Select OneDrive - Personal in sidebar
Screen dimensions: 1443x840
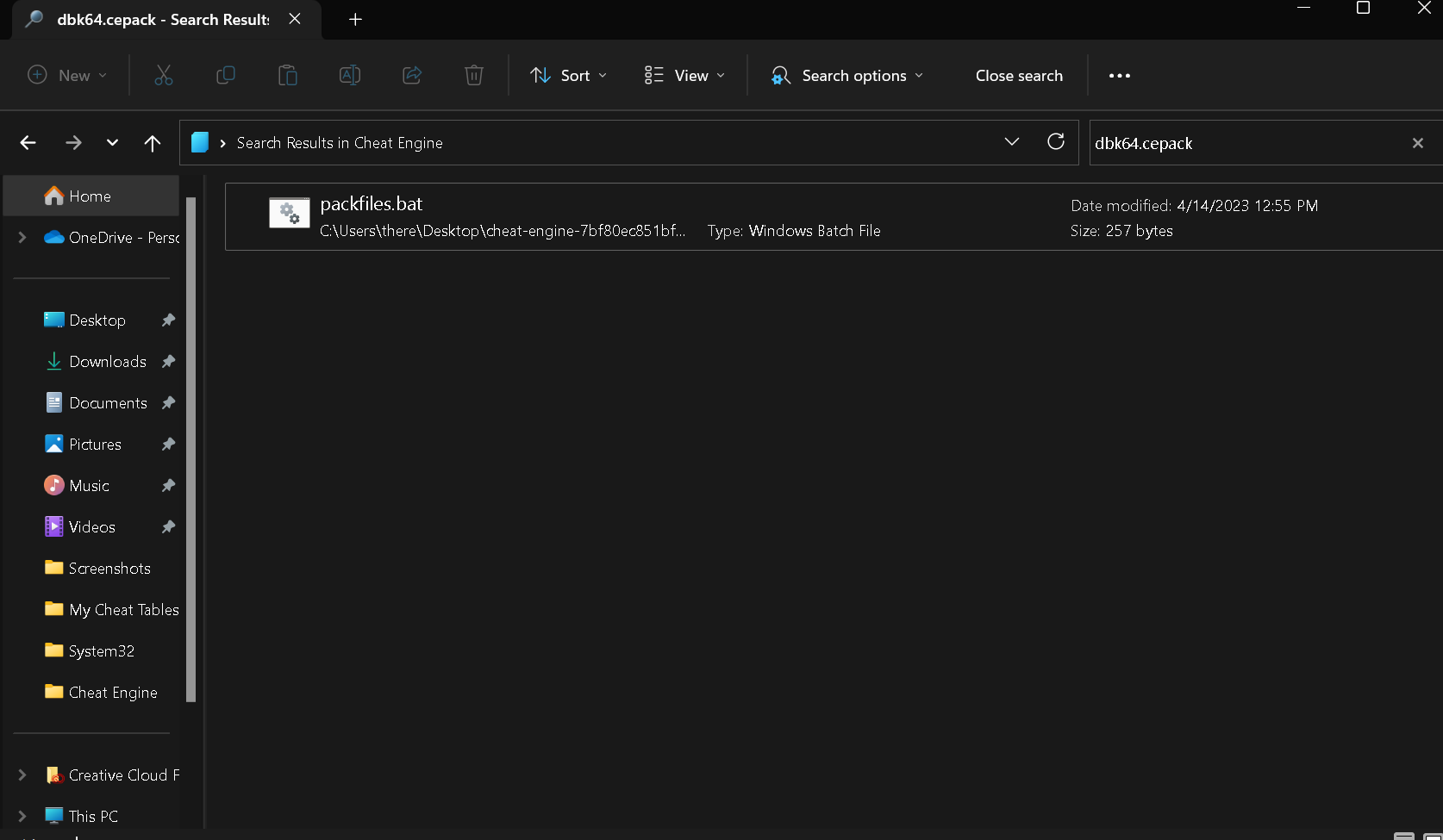[x=112, y=238]
